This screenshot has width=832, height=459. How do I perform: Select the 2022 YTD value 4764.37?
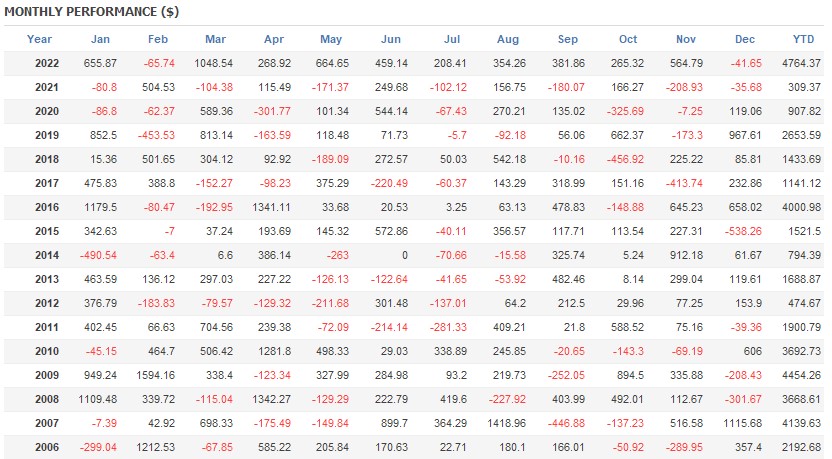801,63
